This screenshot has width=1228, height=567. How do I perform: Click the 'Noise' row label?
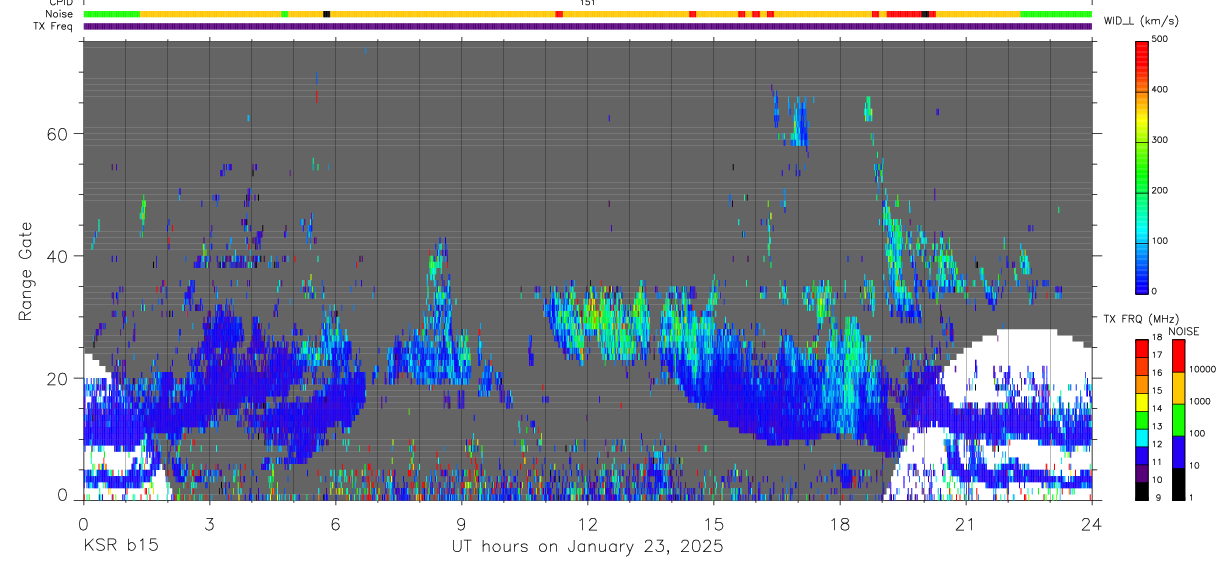point(59,14)
